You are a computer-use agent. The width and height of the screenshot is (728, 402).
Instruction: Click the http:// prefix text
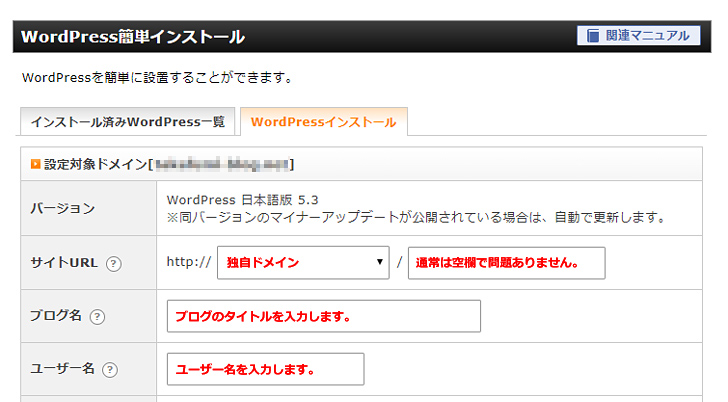click(188, 262)
